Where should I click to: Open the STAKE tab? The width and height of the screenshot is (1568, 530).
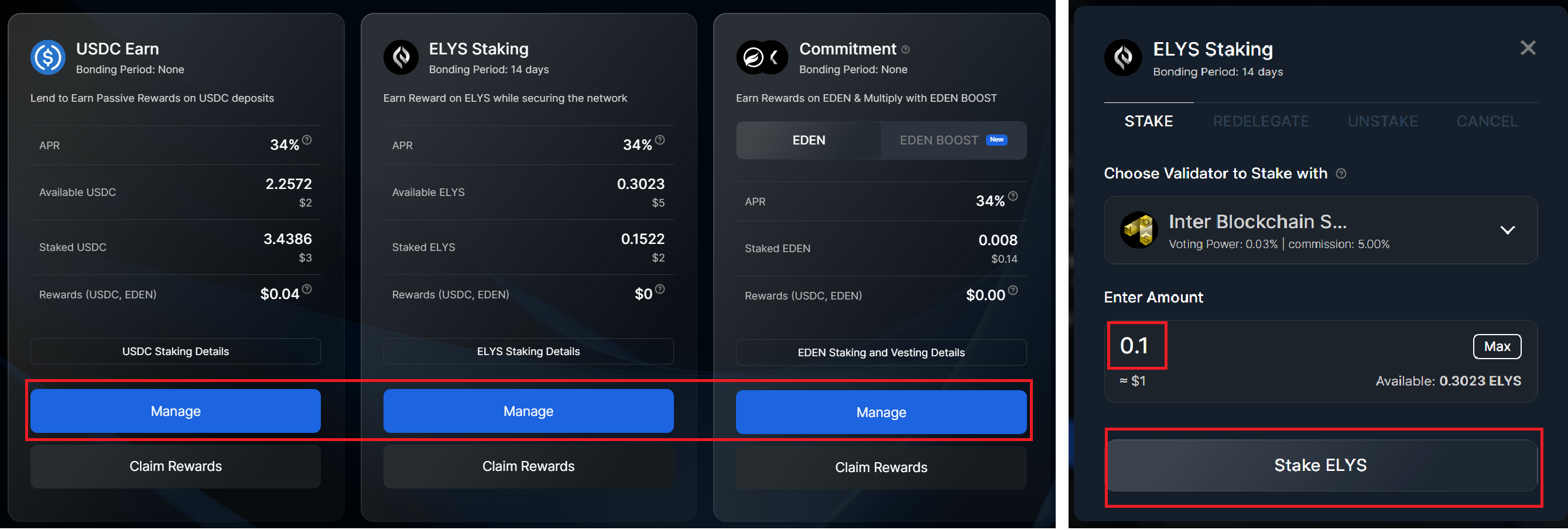tap(1149, 122)
